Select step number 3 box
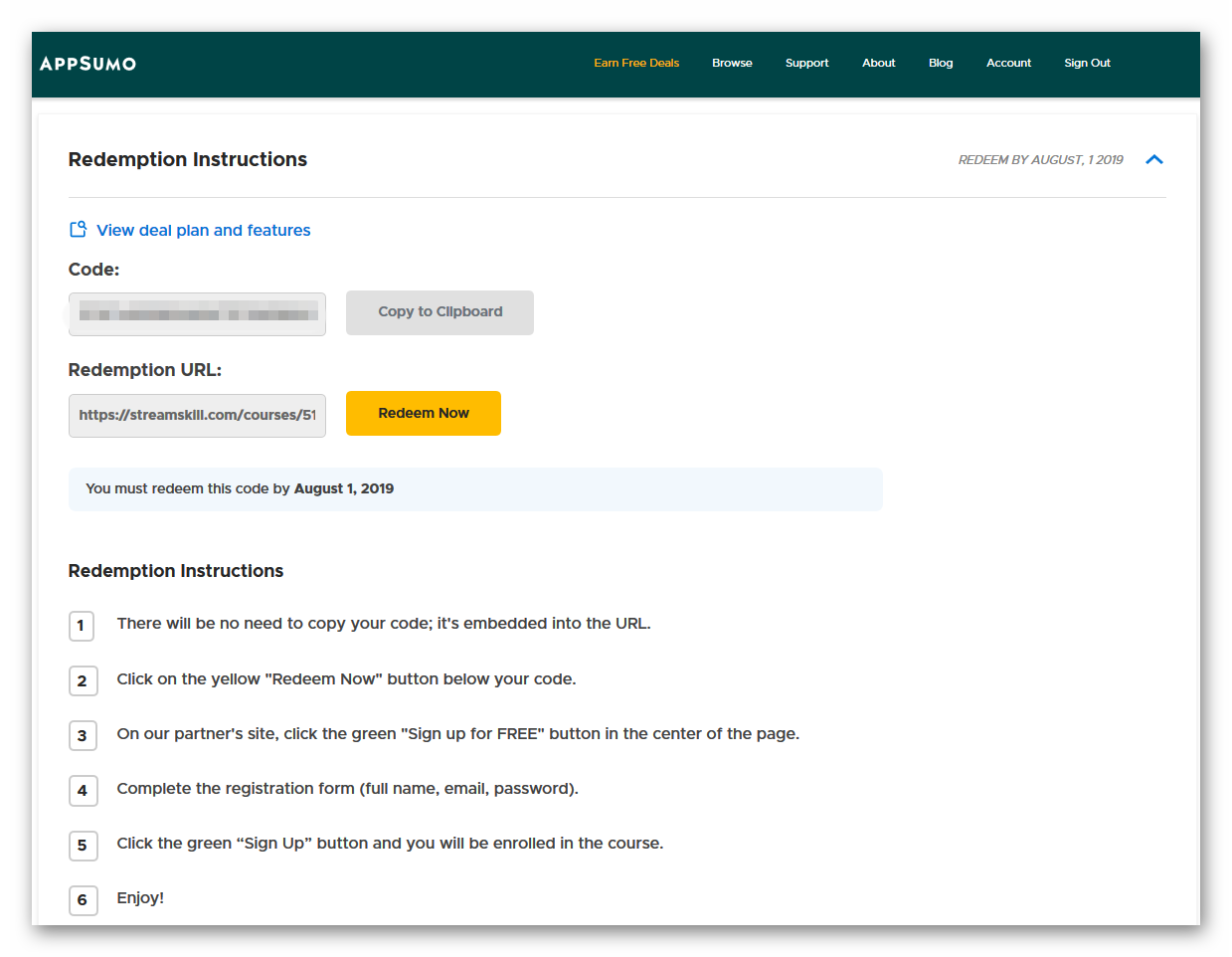Screen dimensions: 1232x957 pyautogui.click(x=82, y=735)
